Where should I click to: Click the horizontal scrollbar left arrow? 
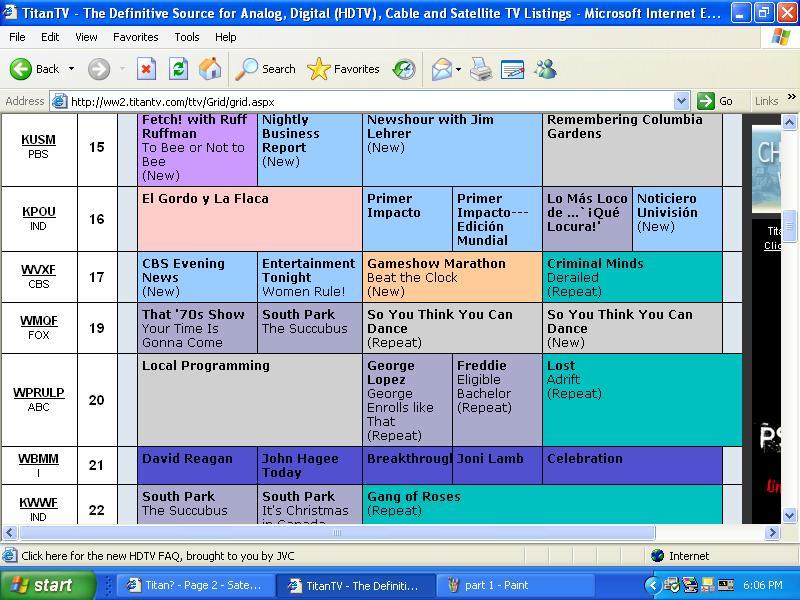coord(9,533)
